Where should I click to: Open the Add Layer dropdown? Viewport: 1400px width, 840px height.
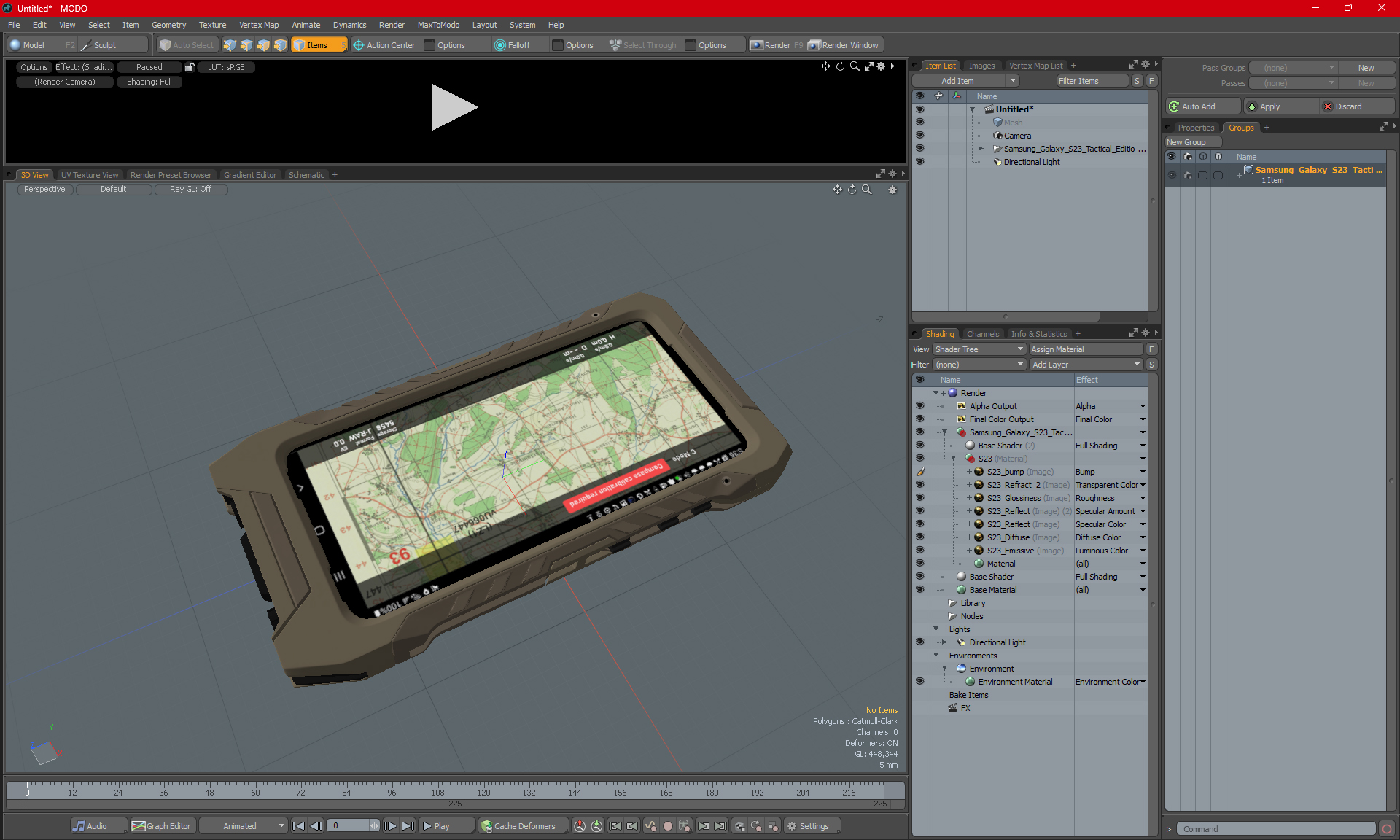1086,365
